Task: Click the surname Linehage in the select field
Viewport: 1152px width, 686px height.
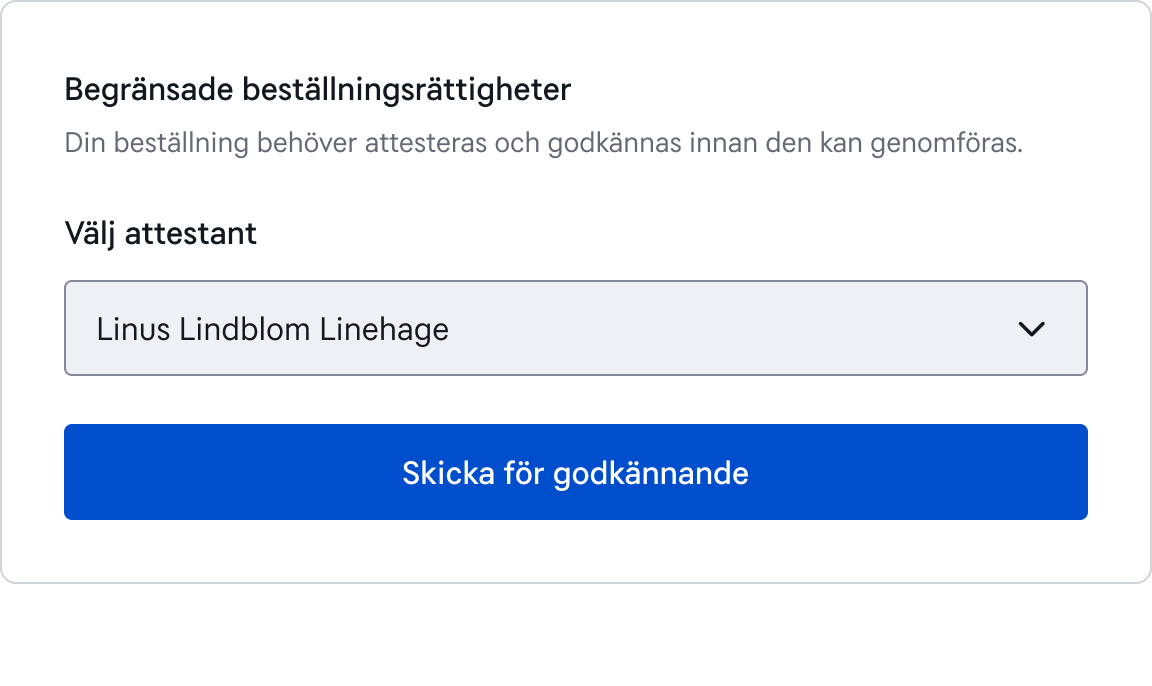Action: tap(384, 331)
